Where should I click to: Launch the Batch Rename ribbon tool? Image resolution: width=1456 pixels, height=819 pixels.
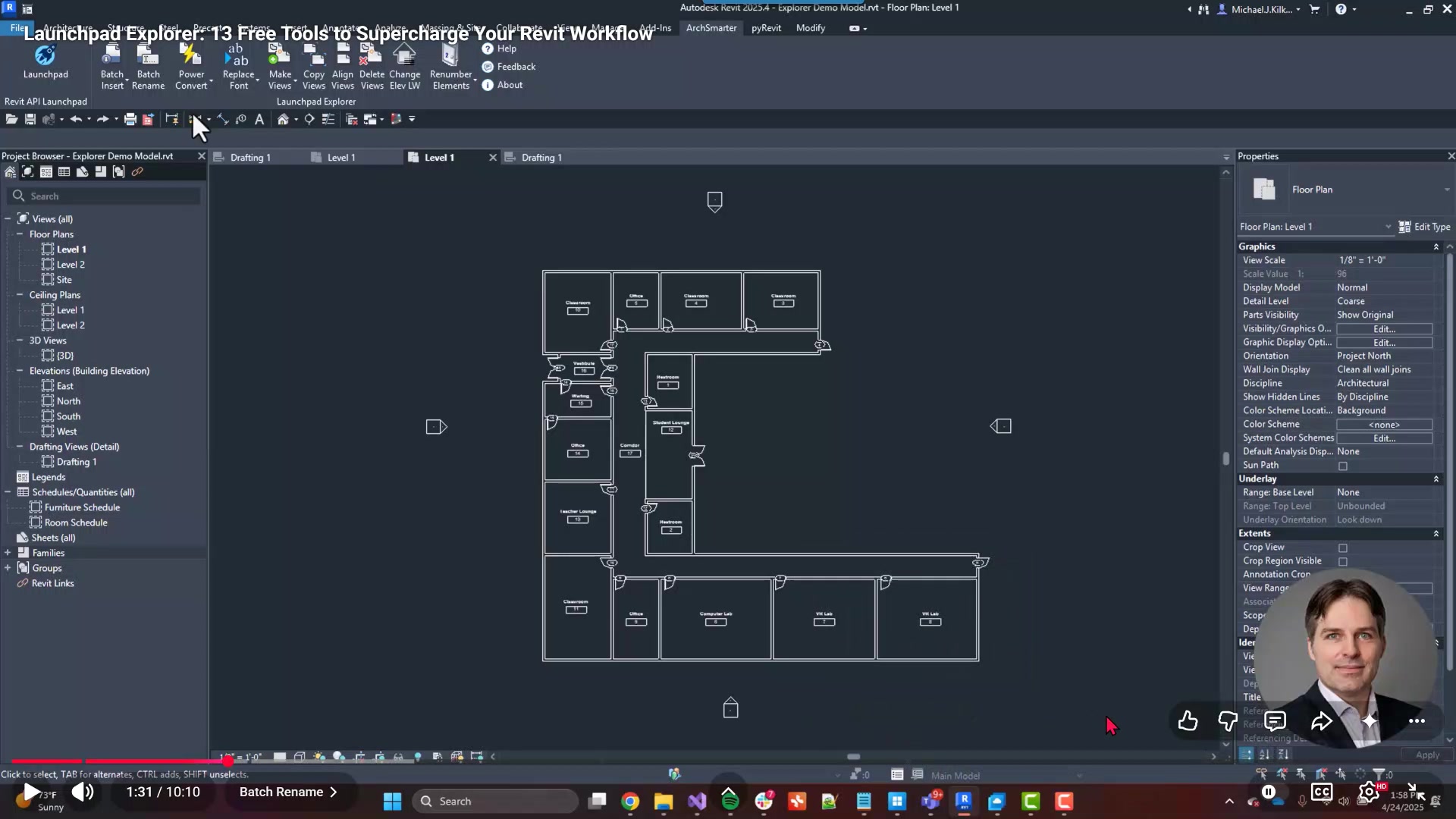point(148,67)
